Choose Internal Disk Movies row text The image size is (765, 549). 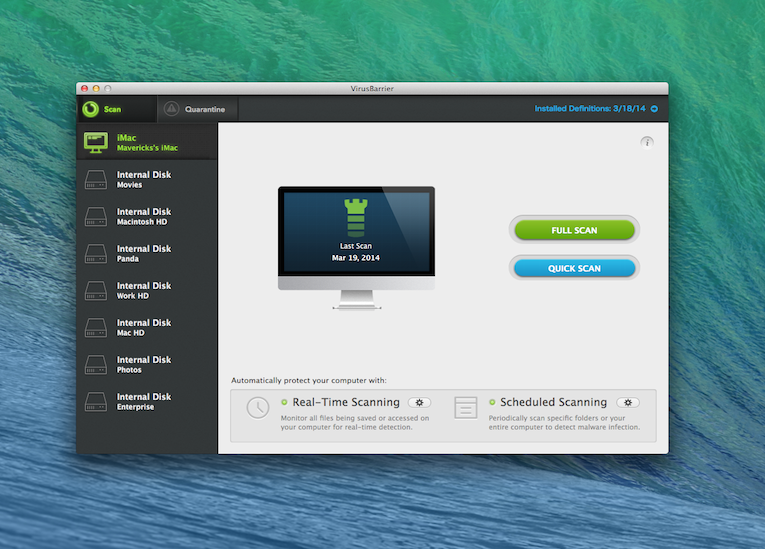(x=144, y=180)
